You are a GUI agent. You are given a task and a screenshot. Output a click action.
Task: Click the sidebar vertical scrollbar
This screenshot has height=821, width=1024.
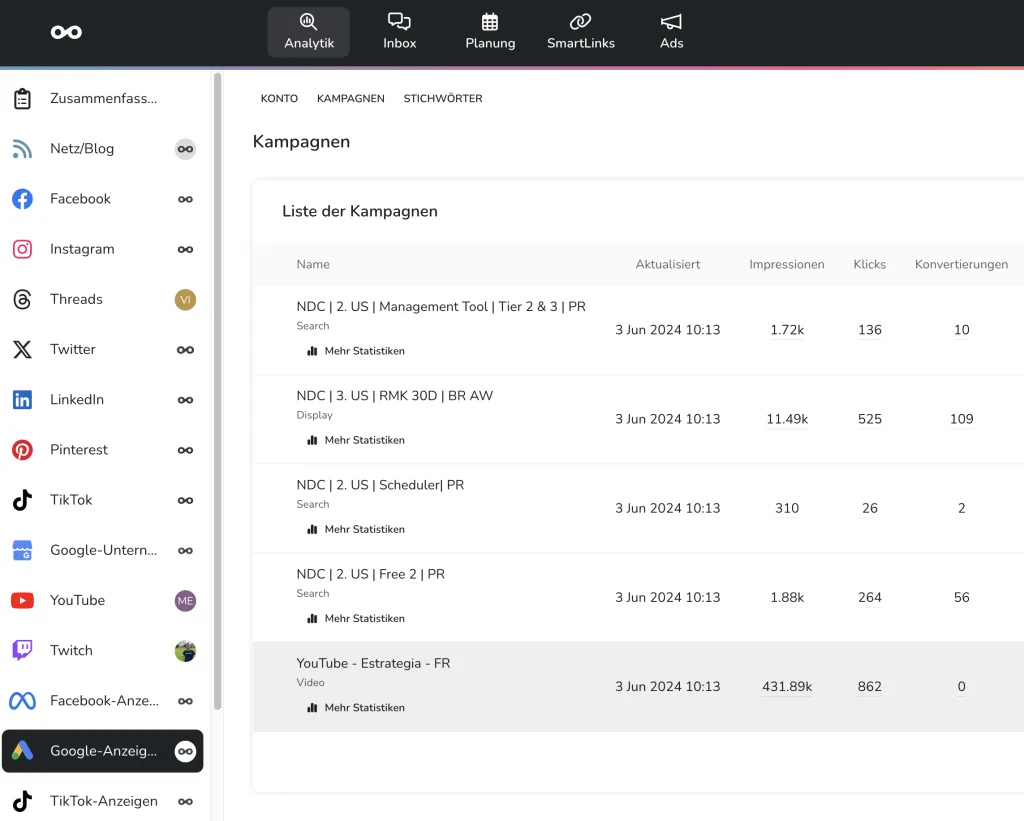click(x=217, y=390)
